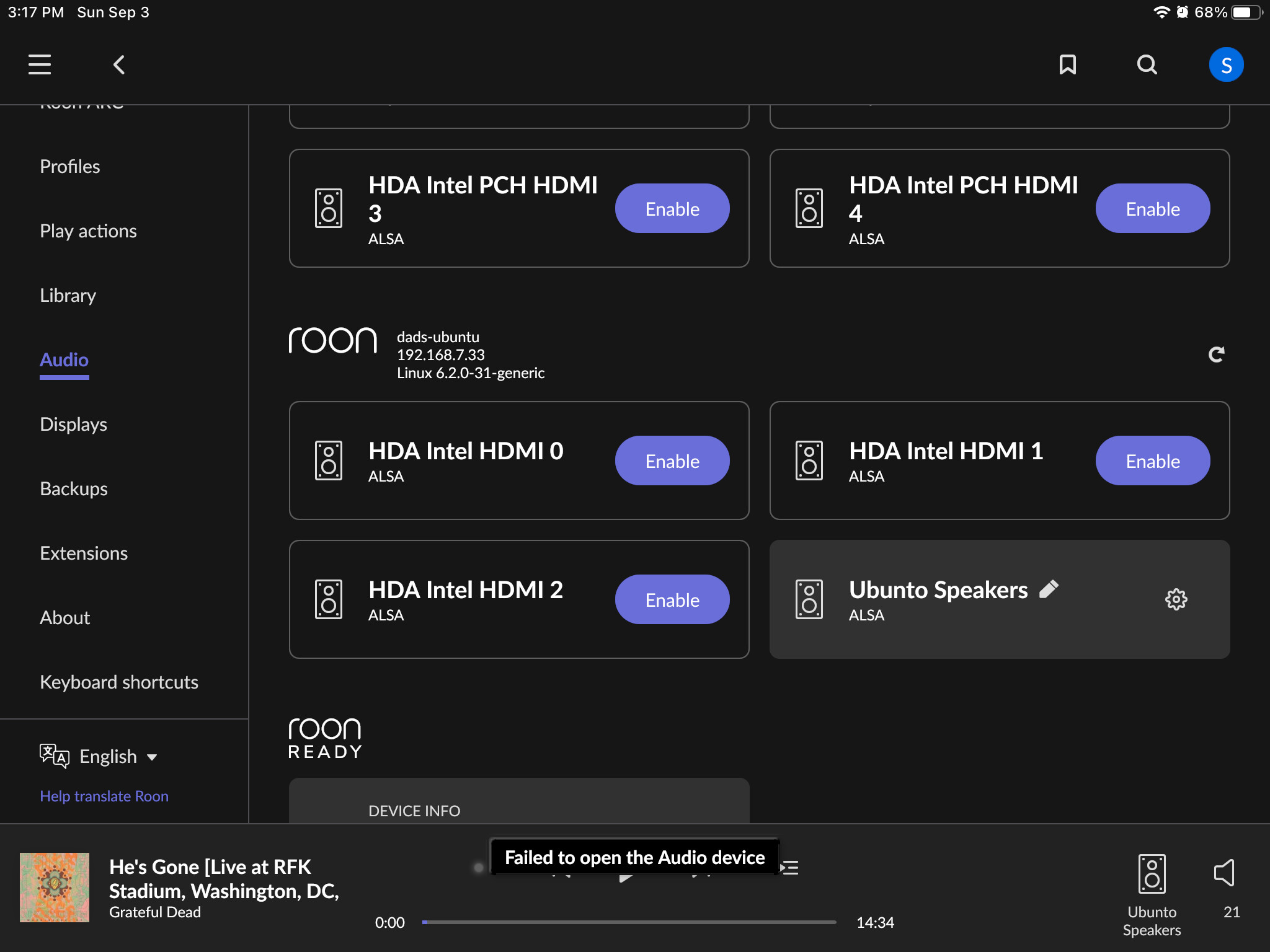Switch to the Extensions settings tab

(x=84, y=553)
